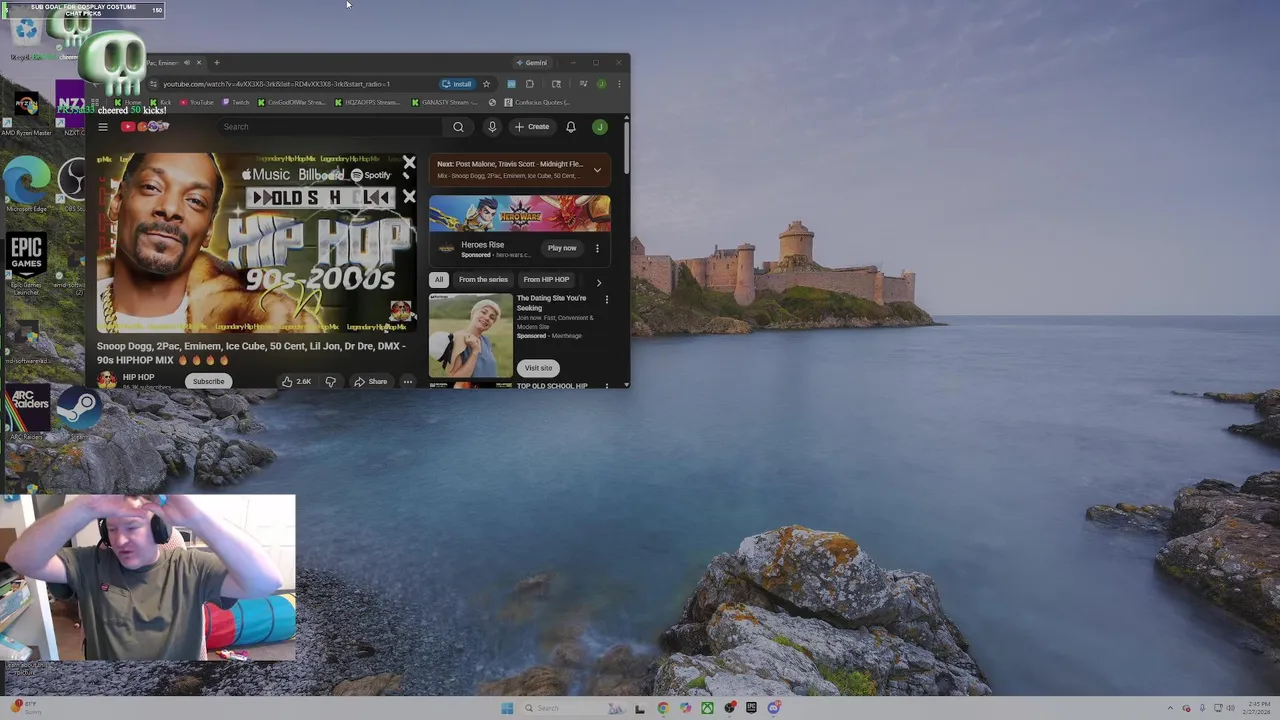Open the dating site ad thumbnail

[470, 335]
